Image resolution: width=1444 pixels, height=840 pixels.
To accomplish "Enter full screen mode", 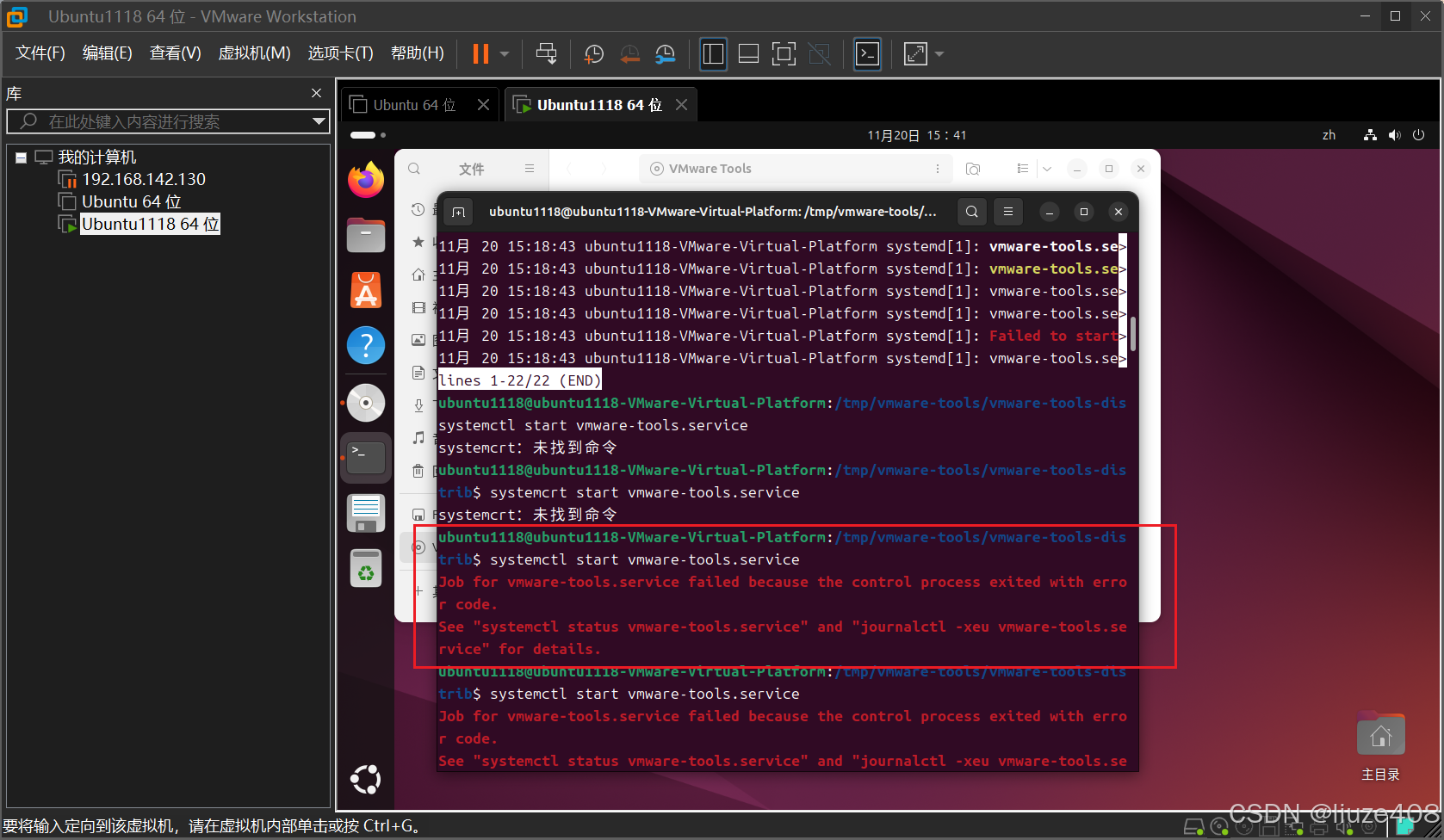I will [784, 53].
